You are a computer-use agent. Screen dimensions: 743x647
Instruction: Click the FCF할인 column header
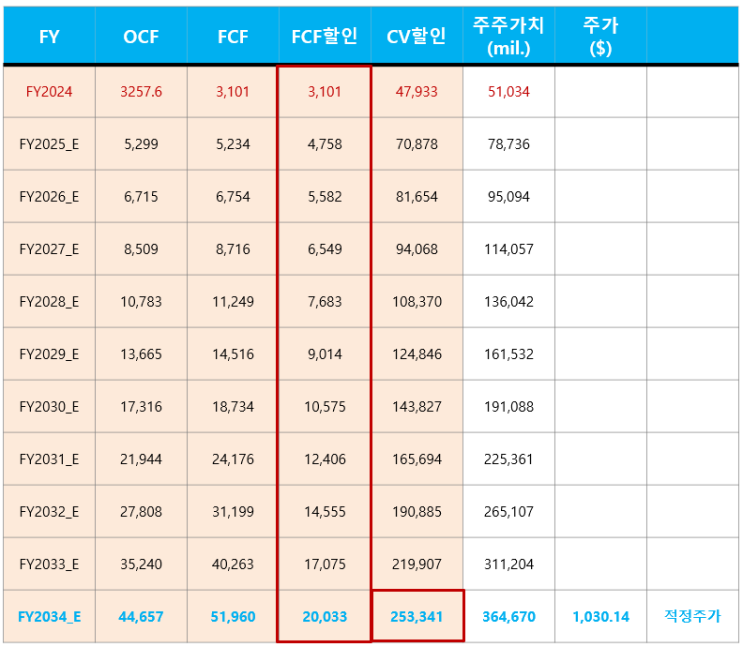[x=325, y=36]
